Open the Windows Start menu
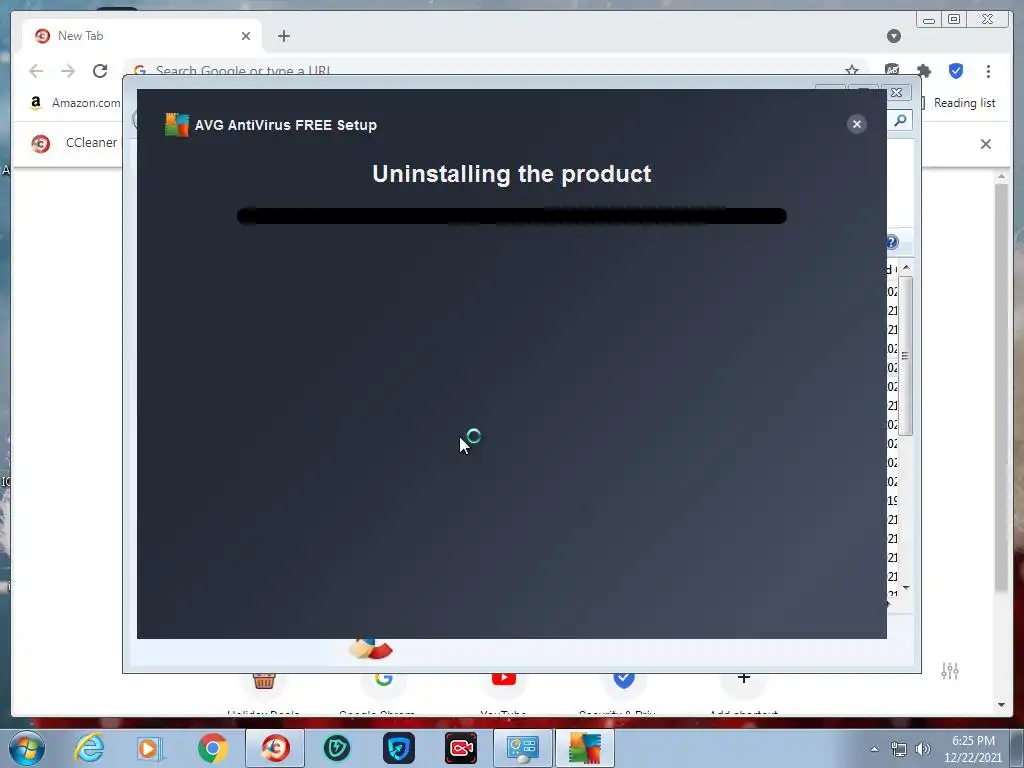Screen dimensions: 1024x768 [27, 748]
